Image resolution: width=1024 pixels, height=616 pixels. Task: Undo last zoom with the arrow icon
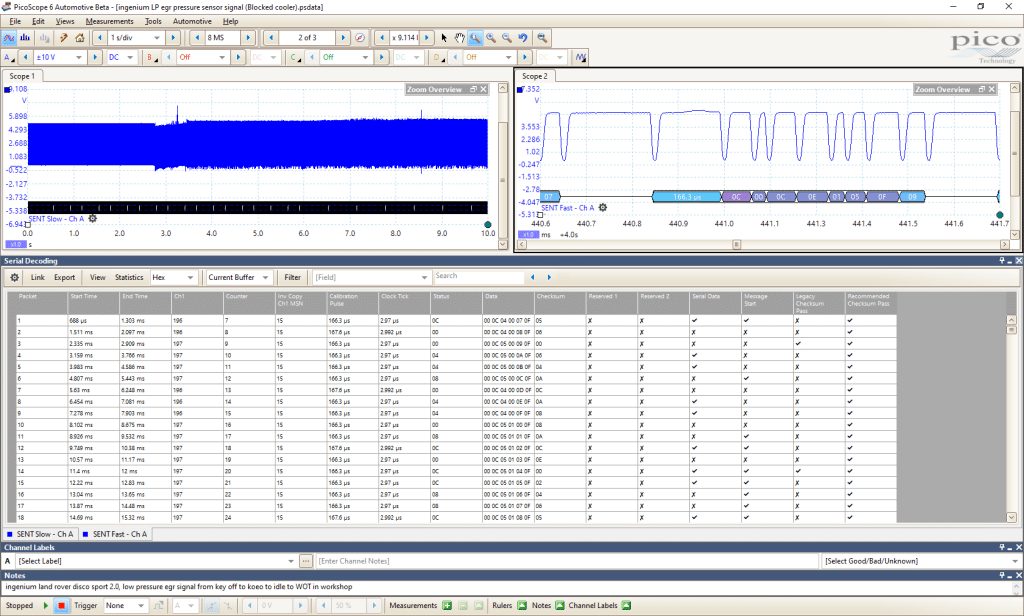pyautogui.click(x=522, y=38)
